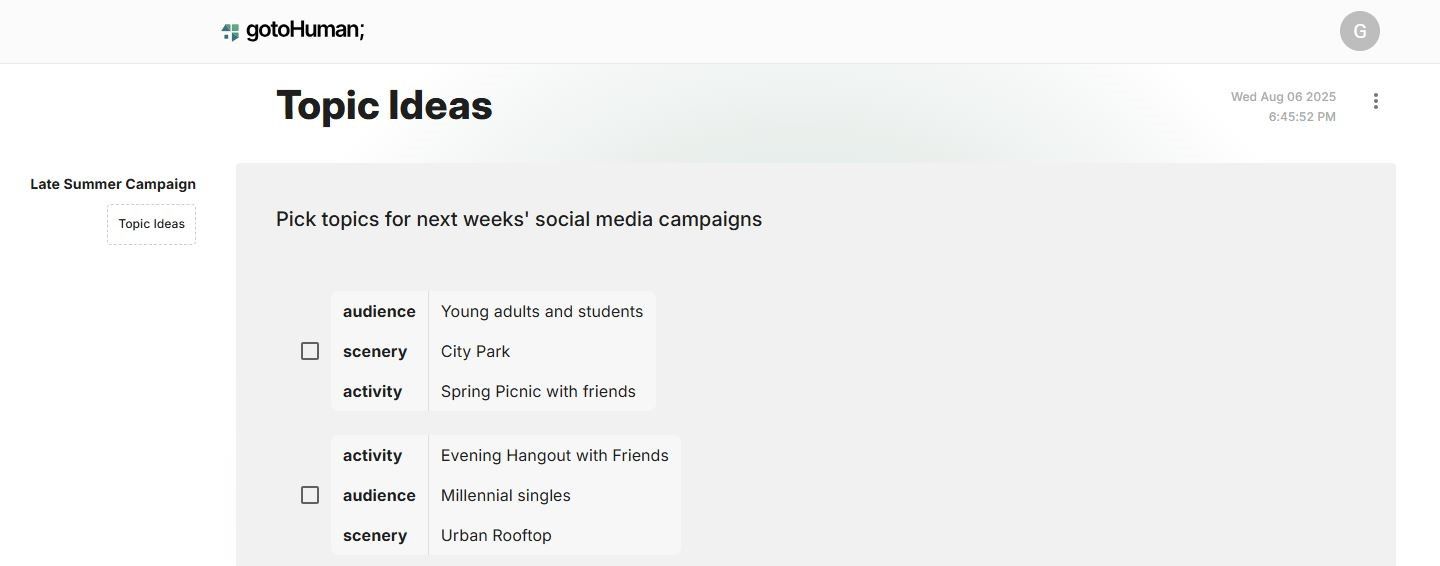Click the Pick topics instruction text

519,219
